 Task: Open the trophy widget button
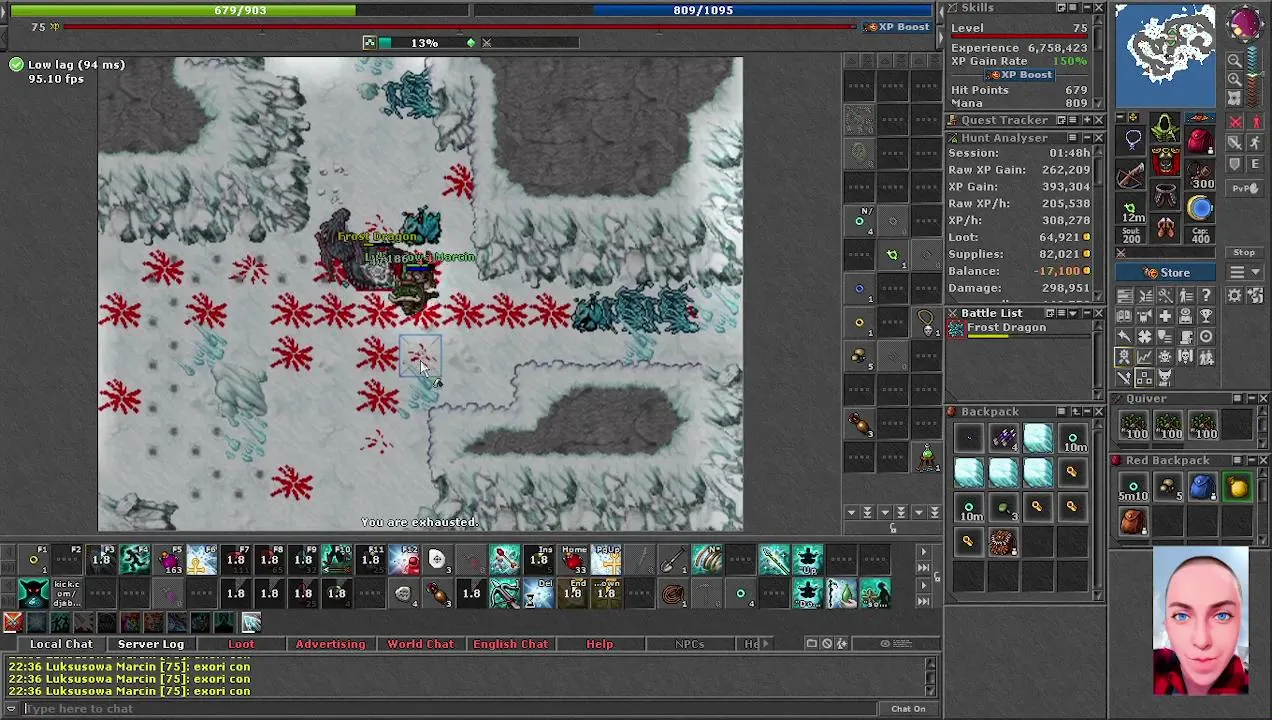click(x=1206, y=316)
